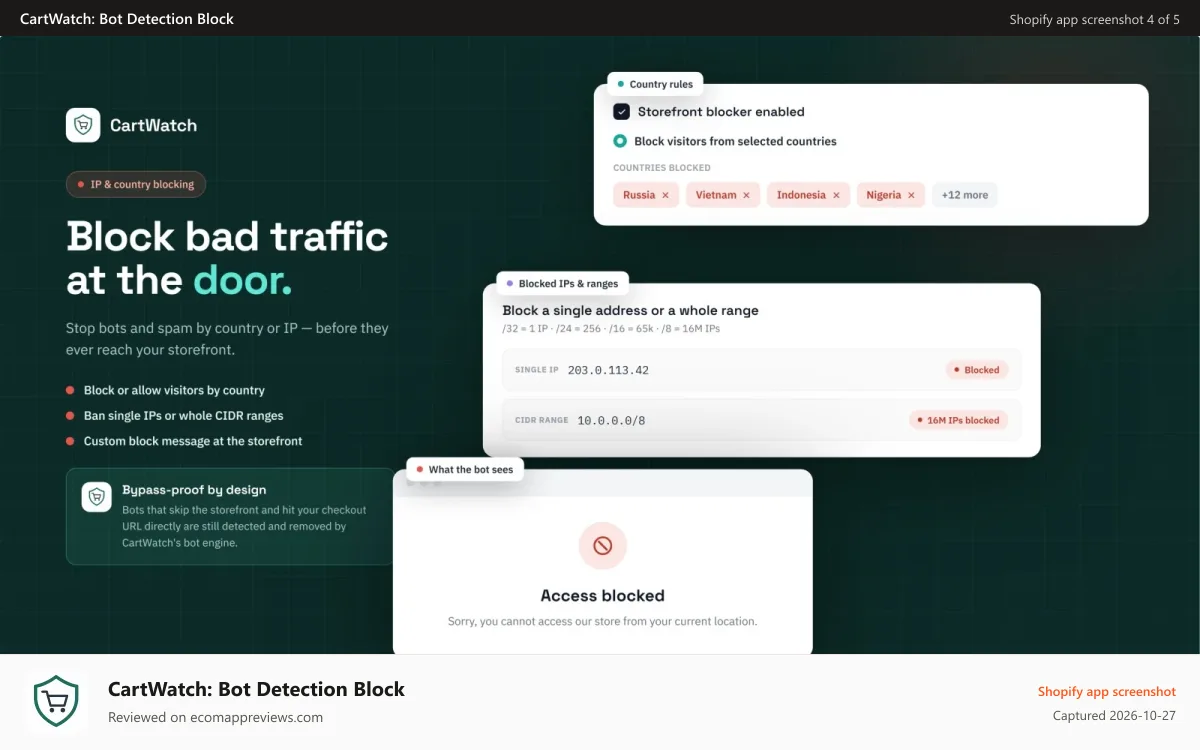1200x750 pixels.
Task: Click Shopify app screenshot 4 of 5 text
Action: (1094, 19)
